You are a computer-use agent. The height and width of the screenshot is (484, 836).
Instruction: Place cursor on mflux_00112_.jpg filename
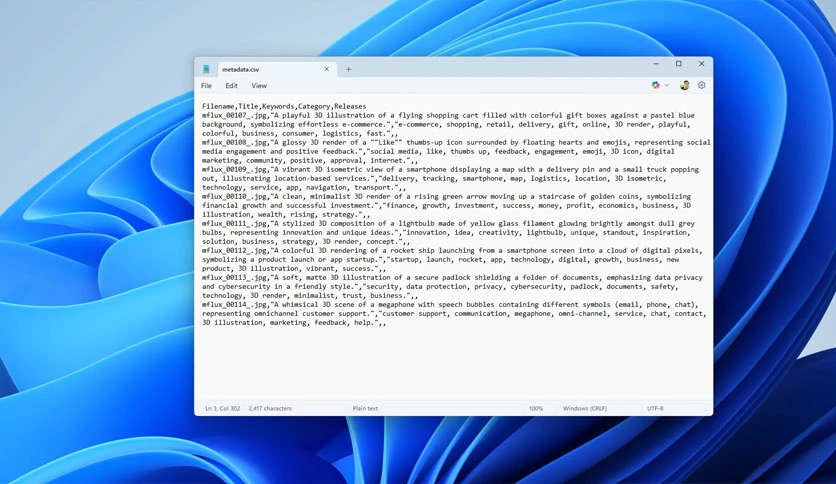[x=234, y=251]
